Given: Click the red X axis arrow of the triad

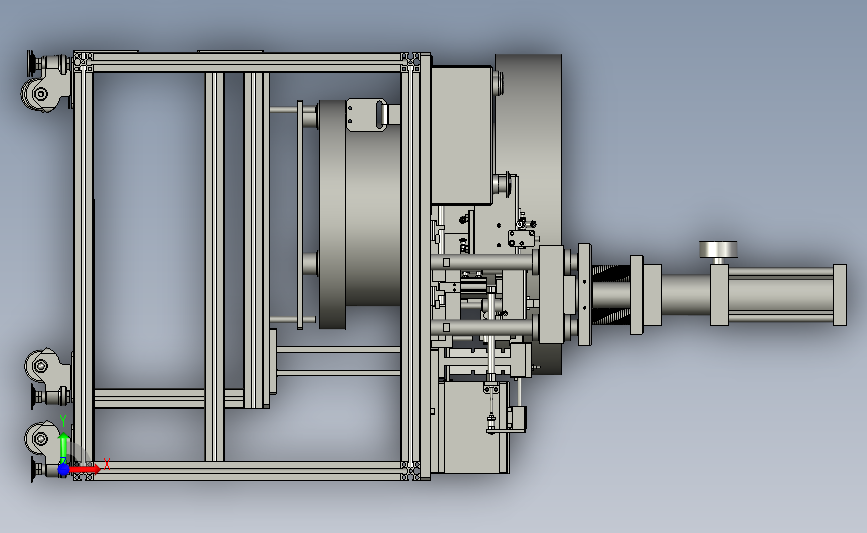Looking at the screenshot, I should pos(85,469).
